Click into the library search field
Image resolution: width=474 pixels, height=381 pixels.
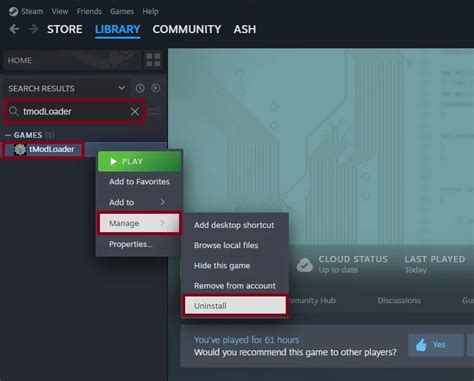tap(75, 111)
